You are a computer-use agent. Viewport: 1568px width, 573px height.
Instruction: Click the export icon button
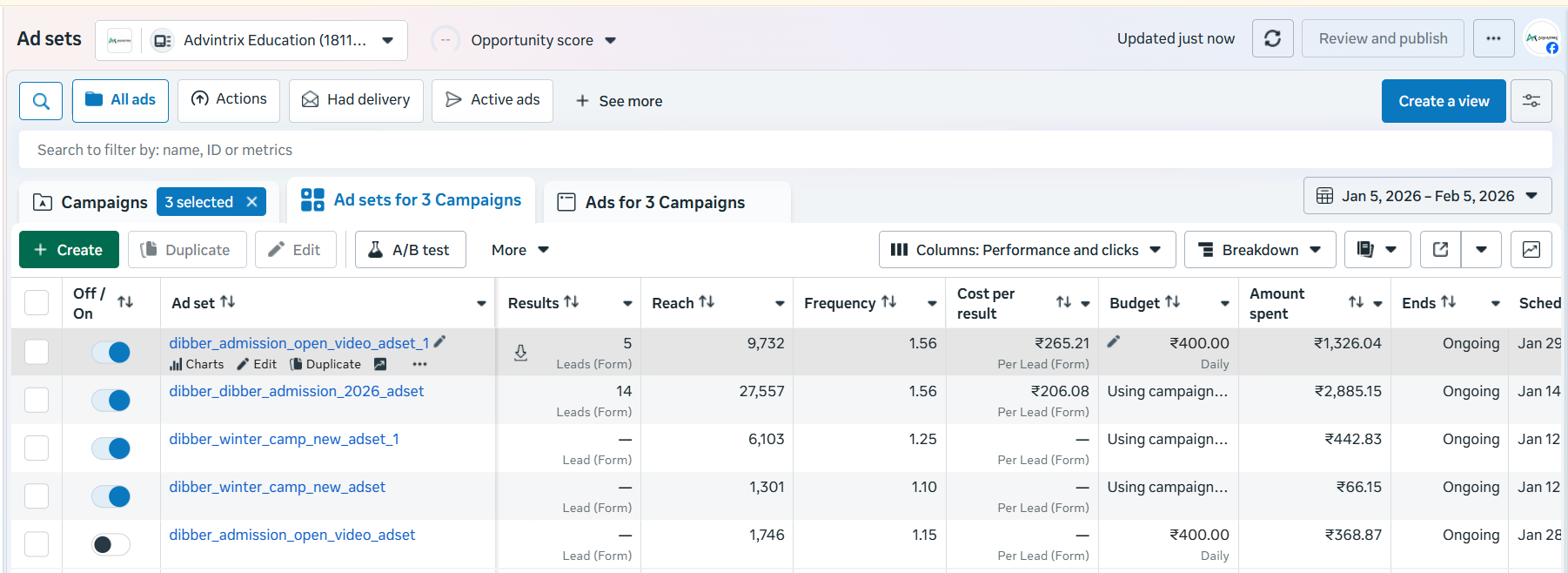pos(1440,250)
